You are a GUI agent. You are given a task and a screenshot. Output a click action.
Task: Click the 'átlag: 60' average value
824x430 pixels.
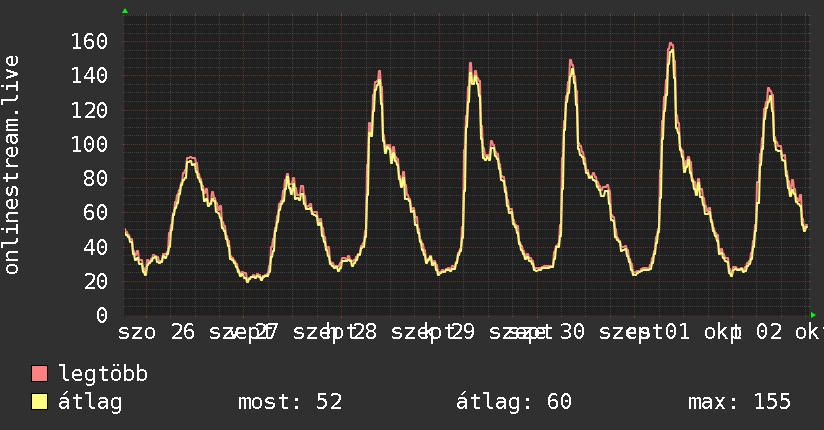coord(513,402)
